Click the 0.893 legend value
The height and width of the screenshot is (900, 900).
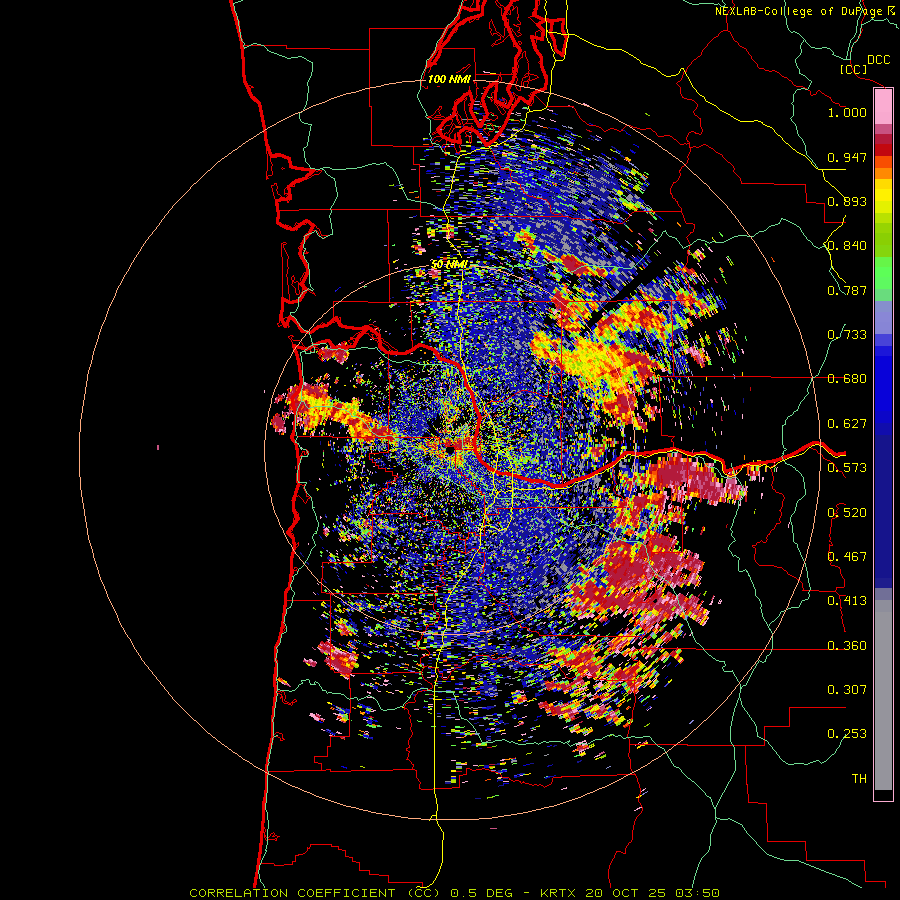point(847,201)
